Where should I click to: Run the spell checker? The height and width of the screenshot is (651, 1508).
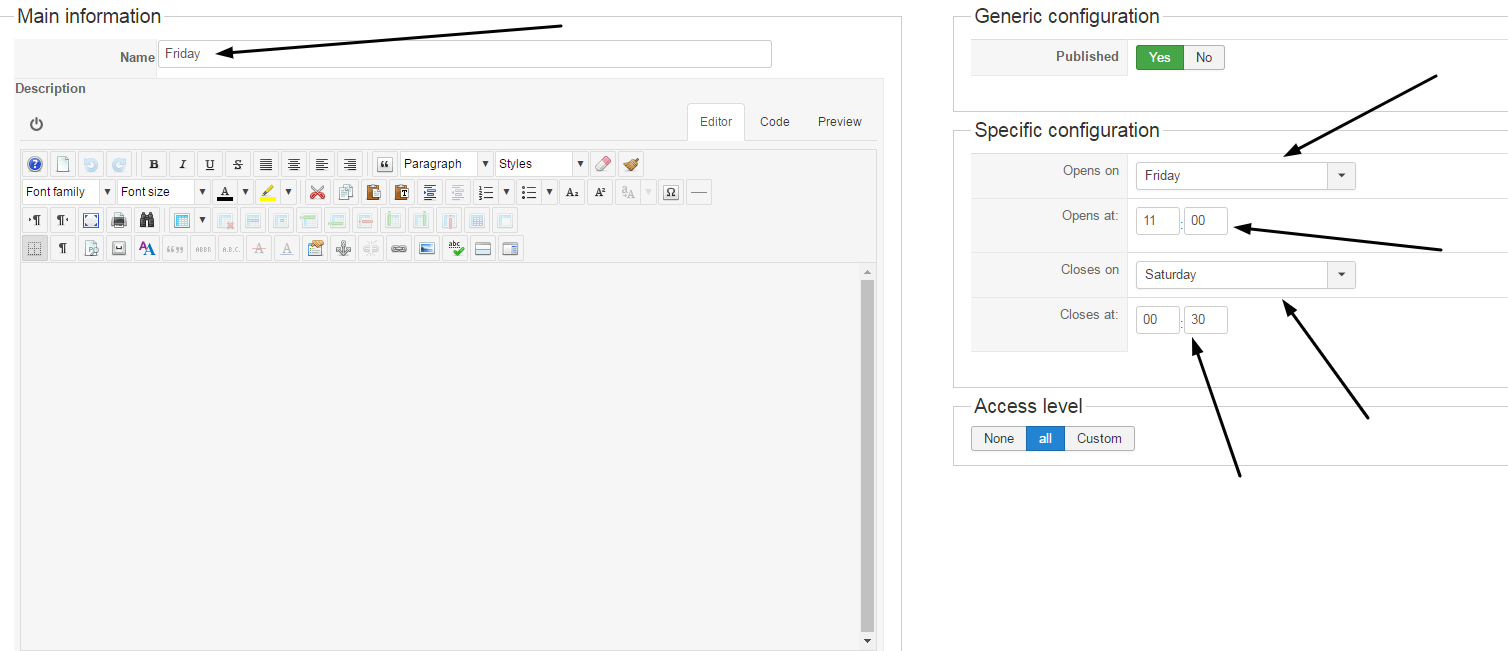point(455,248)
